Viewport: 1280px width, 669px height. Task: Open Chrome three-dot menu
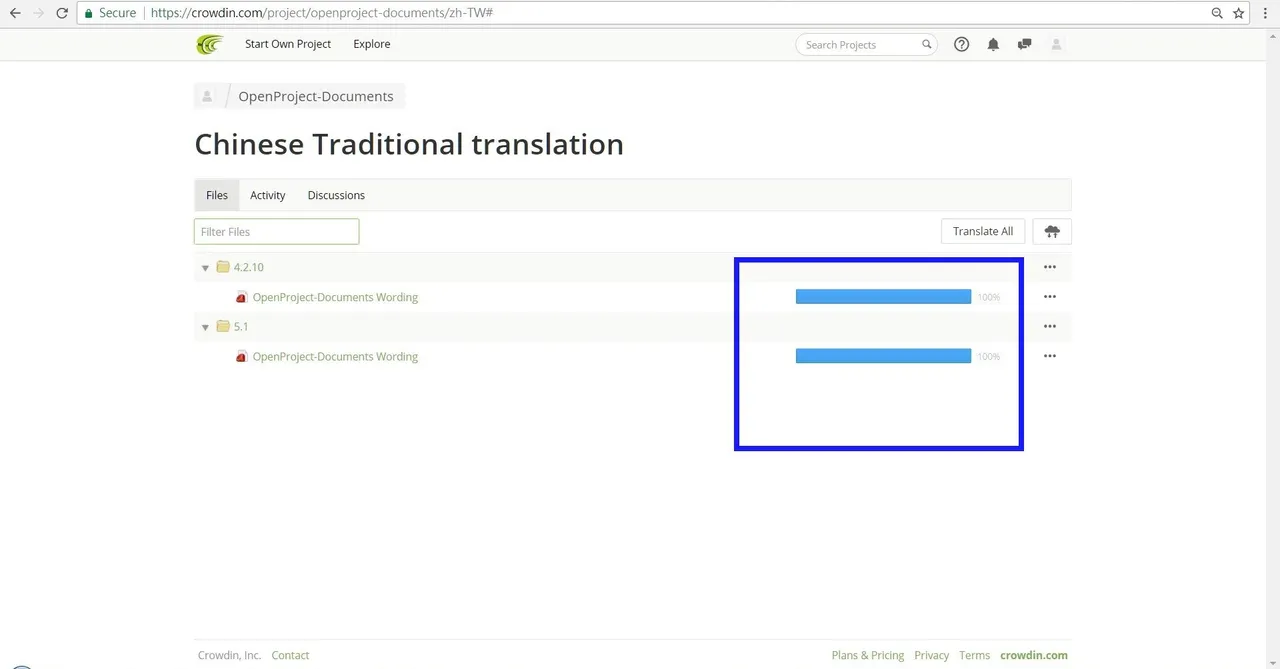1264,13
